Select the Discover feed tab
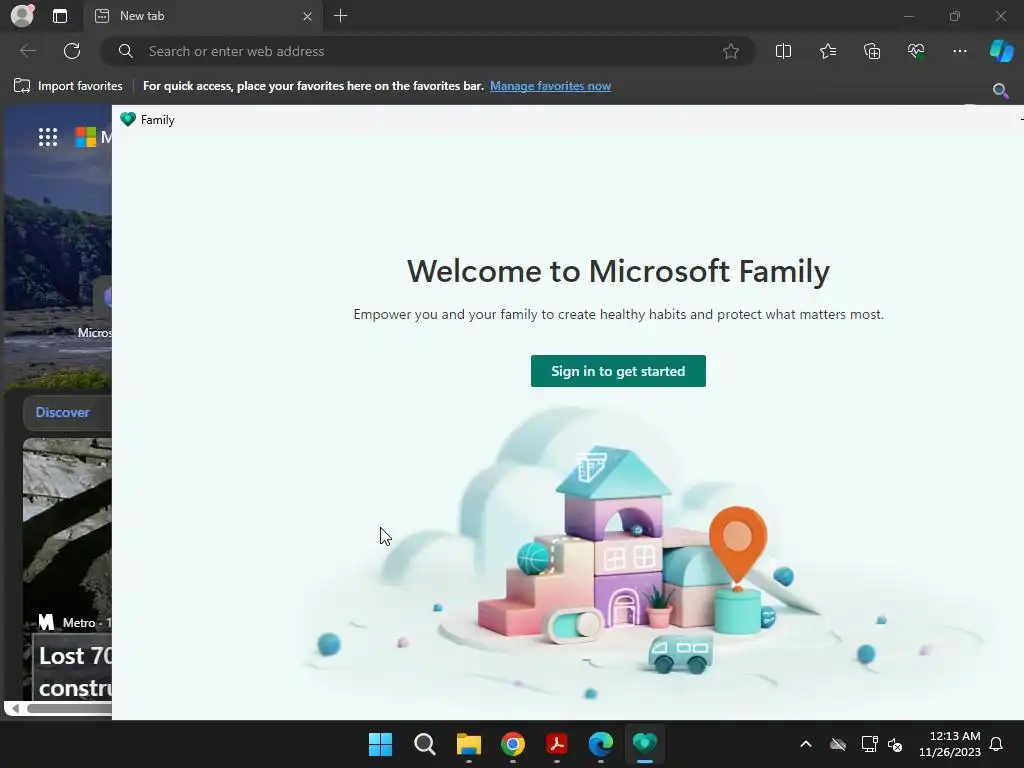 coord(63,412)
